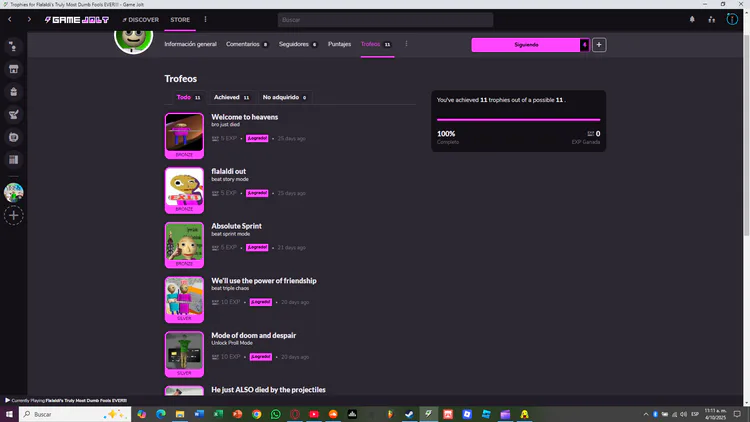Click the Buscar search field in Game Jolt
This screenshot has height=422, width=750.
coord(385,20)
